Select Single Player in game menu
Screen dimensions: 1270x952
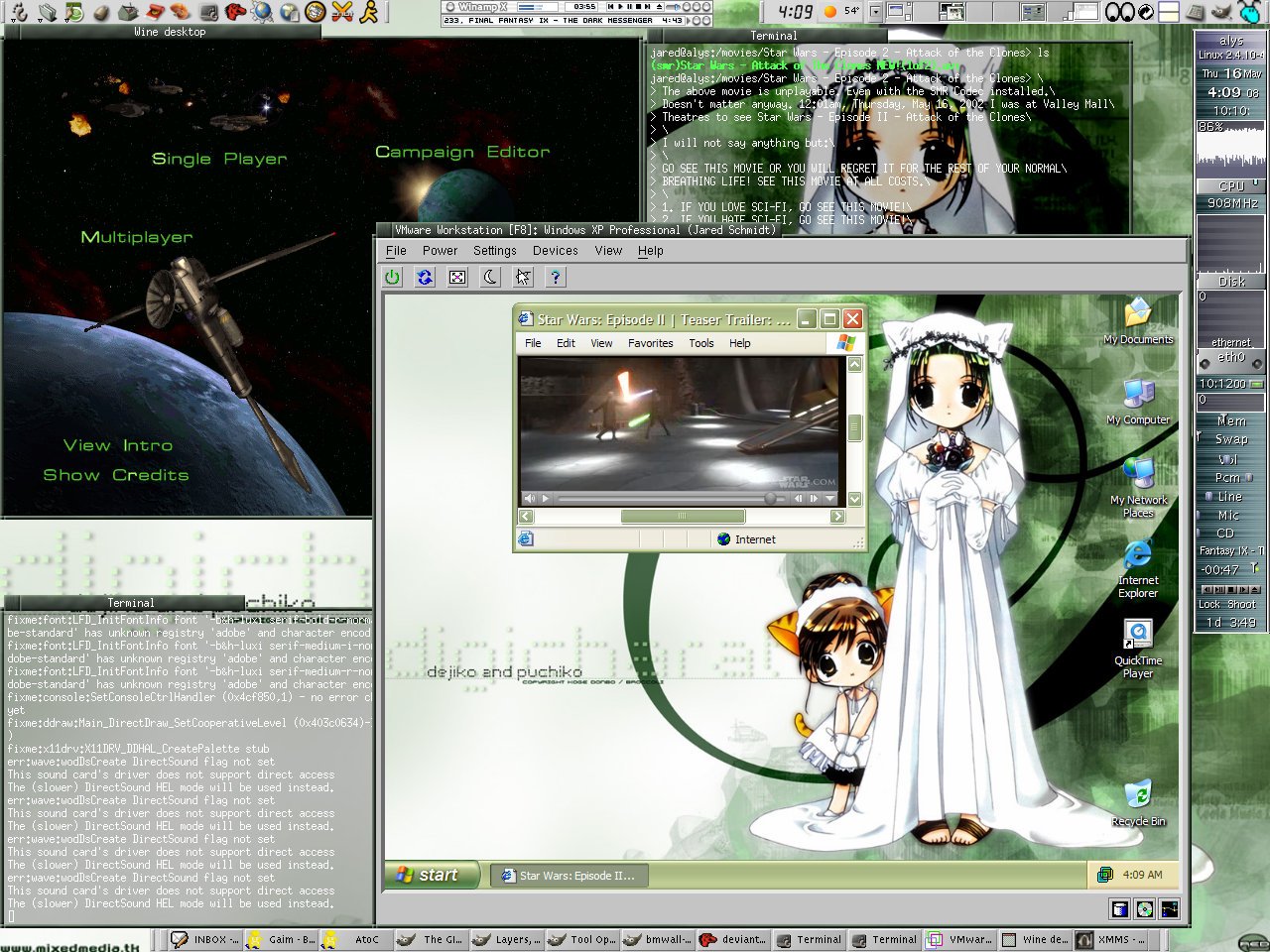click(x=219, y=159)
